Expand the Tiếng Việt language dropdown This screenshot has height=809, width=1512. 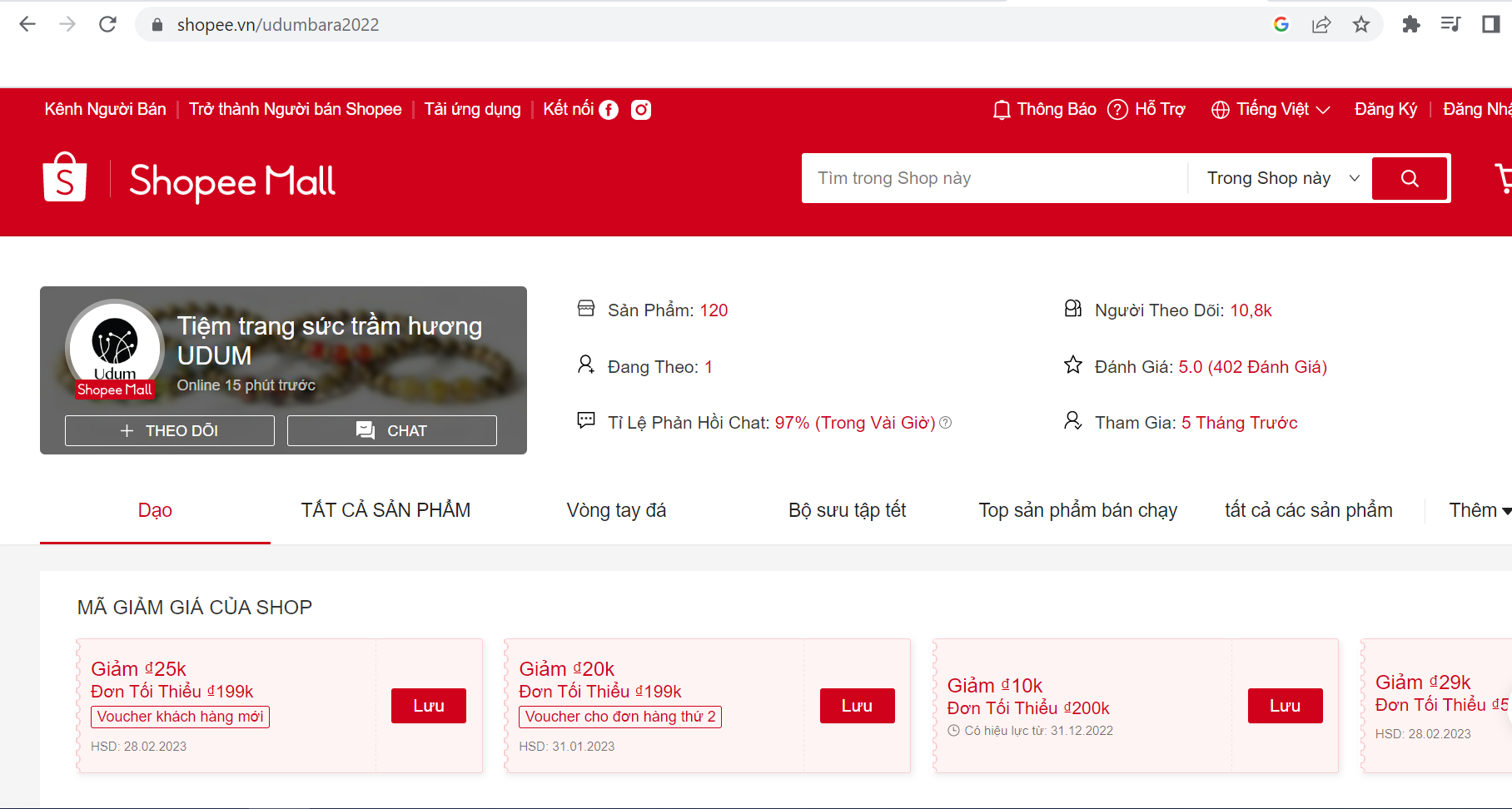(x=1271, y=110)
